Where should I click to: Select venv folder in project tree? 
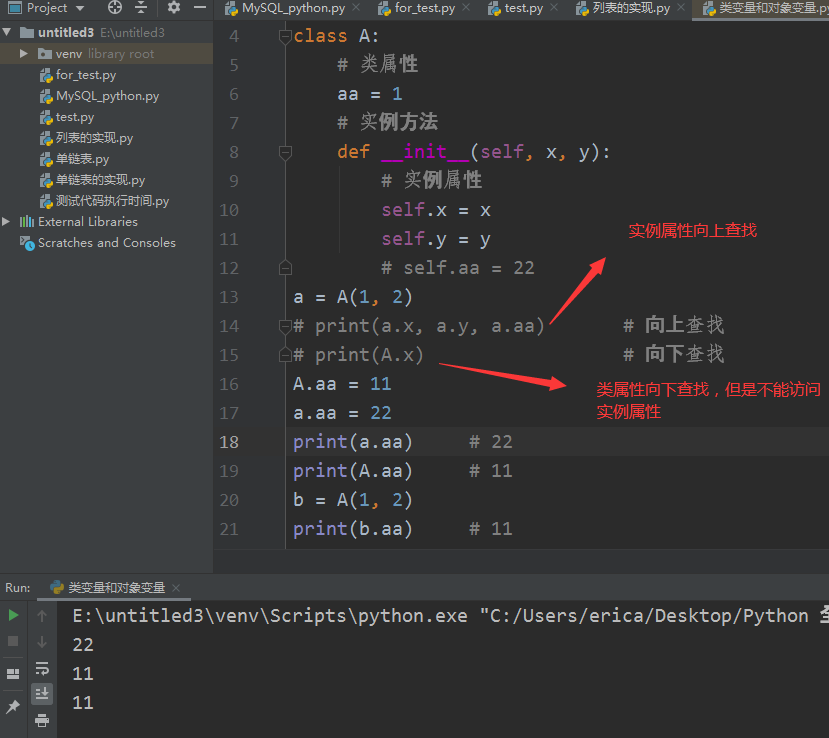(69, 54)
